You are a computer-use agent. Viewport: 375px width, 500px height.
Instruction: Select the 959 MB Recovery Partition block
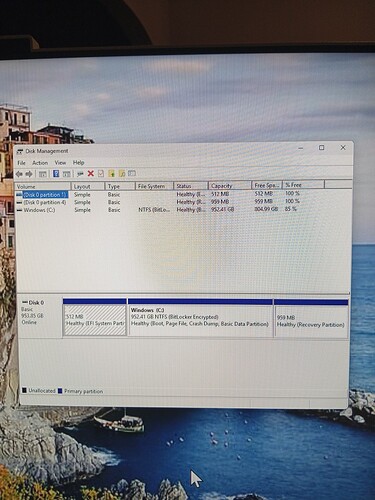pyautogui.click(x=311, y=320)
